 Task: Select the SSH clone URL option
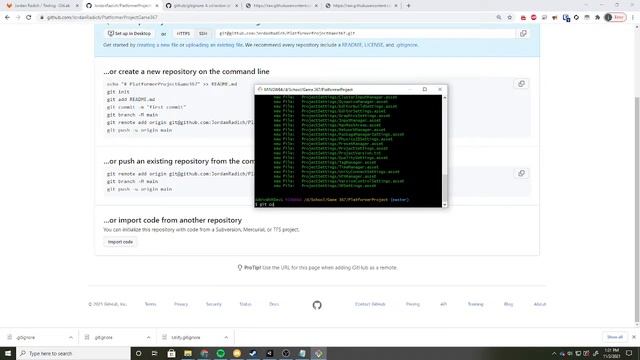tap(203, 33)
